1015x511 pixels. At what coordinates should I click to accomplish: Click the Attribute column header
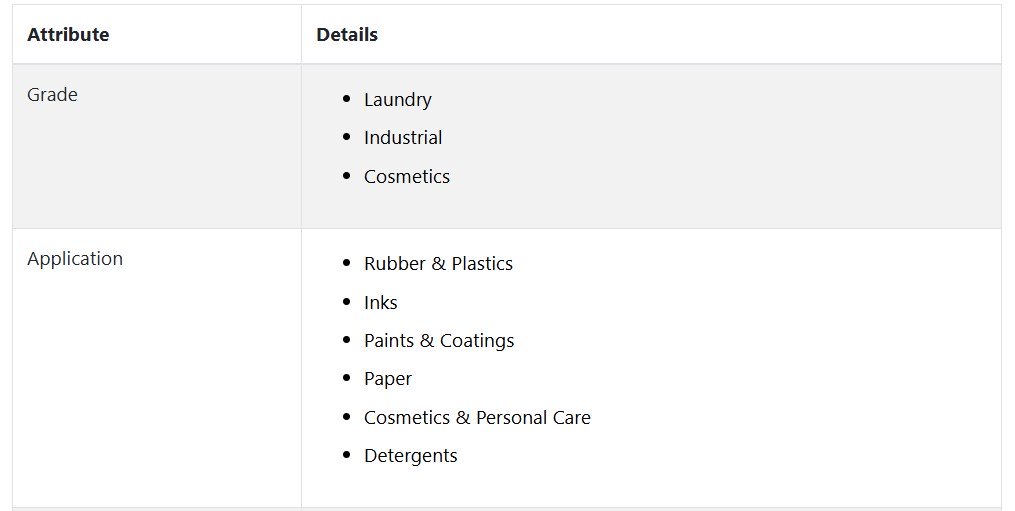68,35
